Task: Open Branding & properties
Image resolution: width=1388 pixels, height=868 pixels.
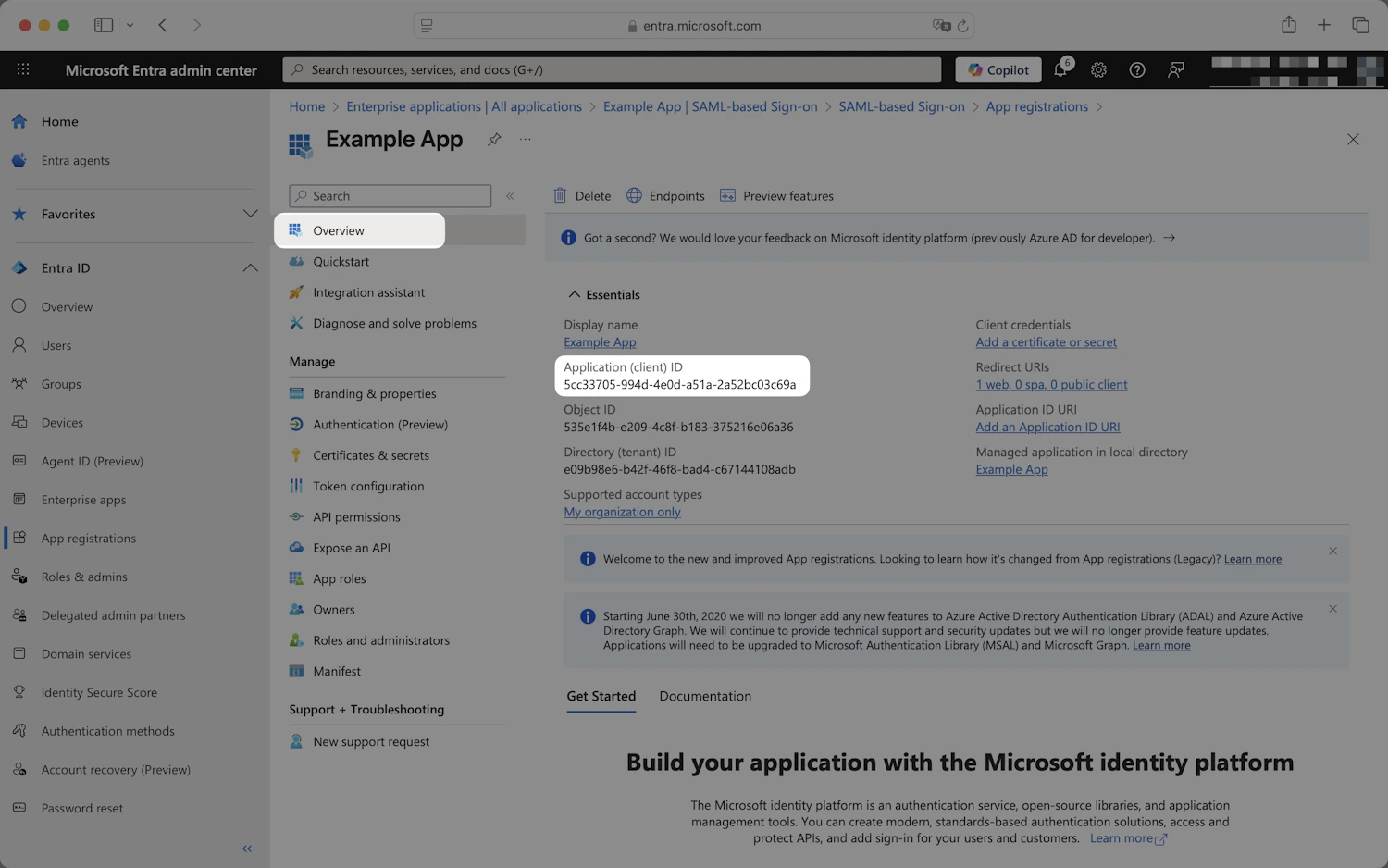Action: tap(374, 393)
